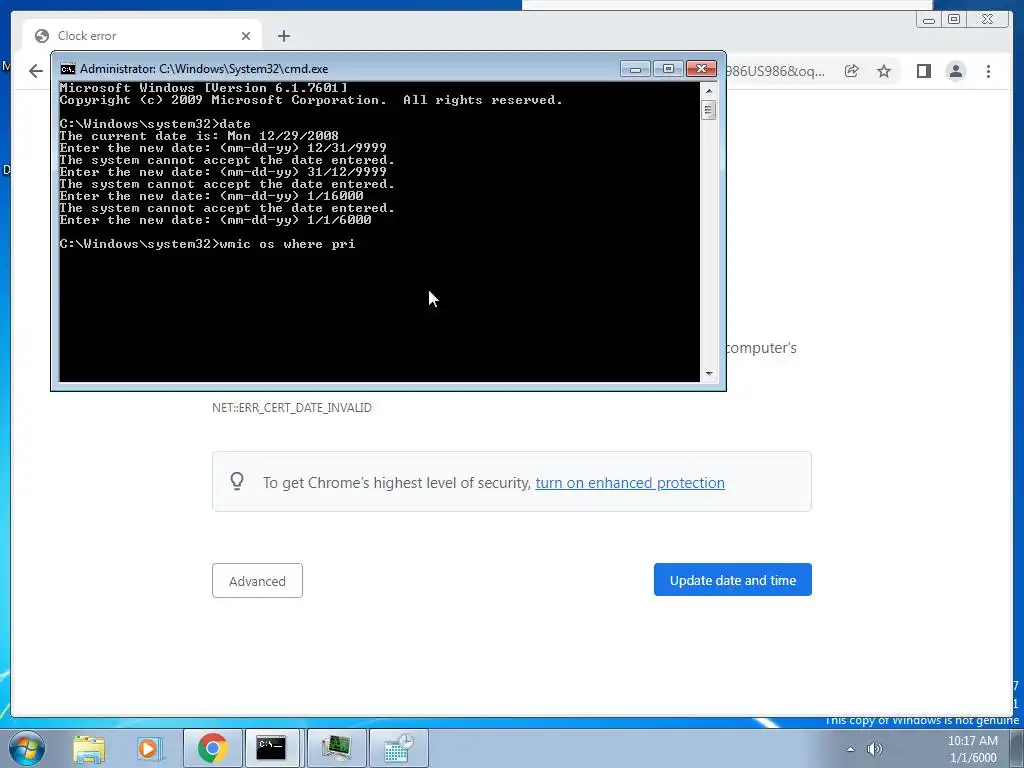This screenshot has height=768, width=1024.
Task: Select the Command Prompt taskbar icon
Action: (x=271, y=748)
